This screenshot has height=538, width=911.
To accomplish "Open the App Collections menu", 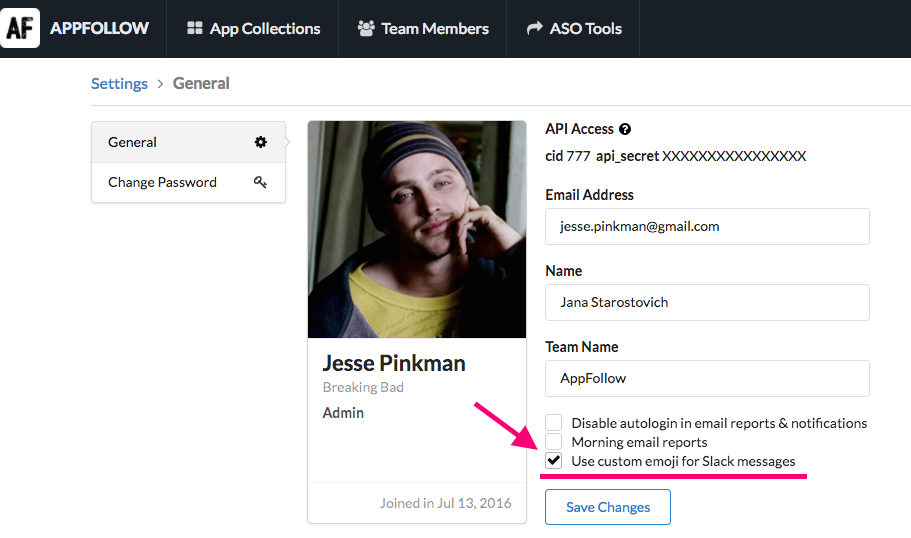I will point(253,28).
